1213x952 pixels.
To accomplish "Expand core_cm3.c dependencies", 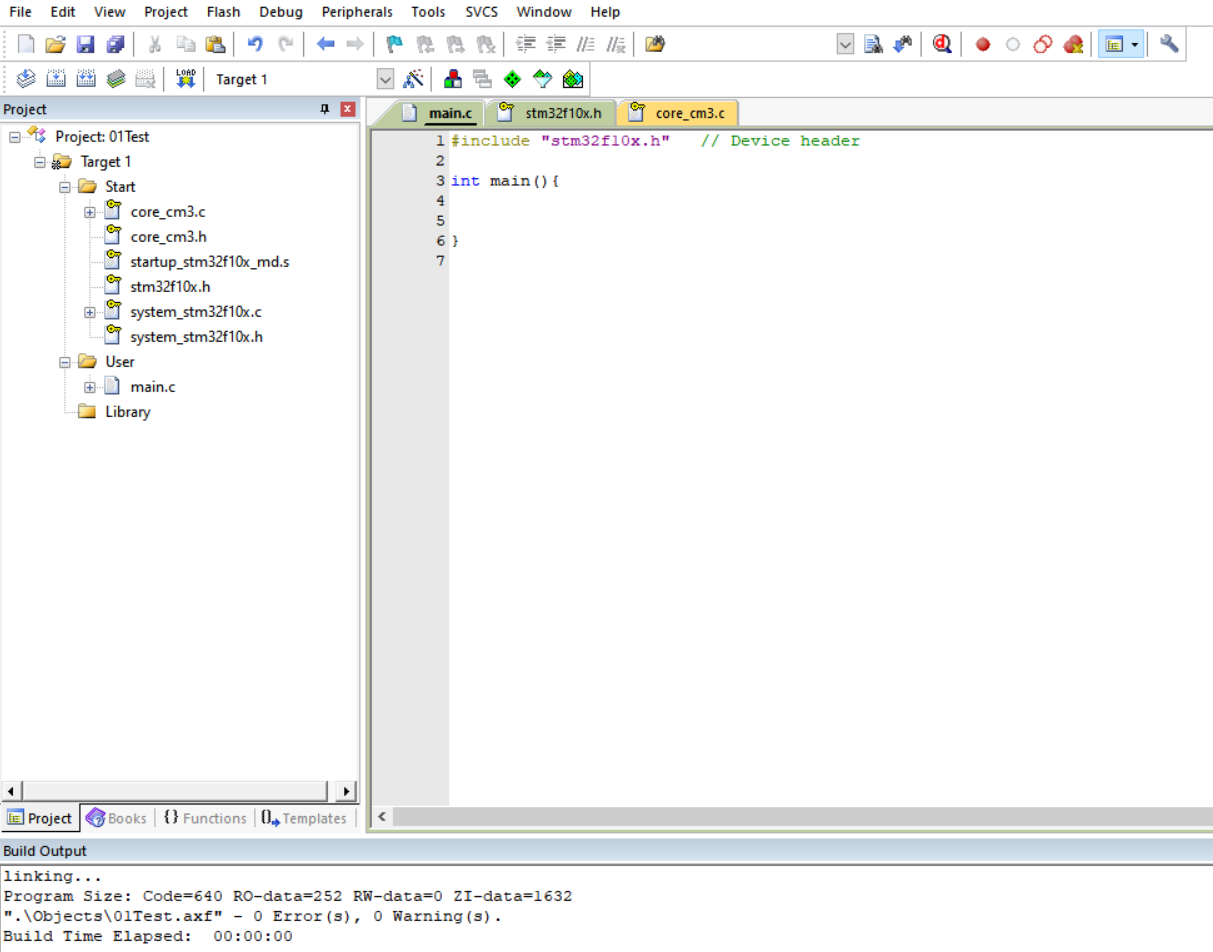I will point(90,211).
